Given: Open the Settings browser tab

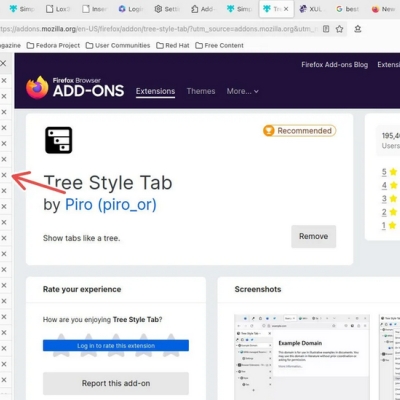Looking at the screenshot, I should tap(167, 9).
